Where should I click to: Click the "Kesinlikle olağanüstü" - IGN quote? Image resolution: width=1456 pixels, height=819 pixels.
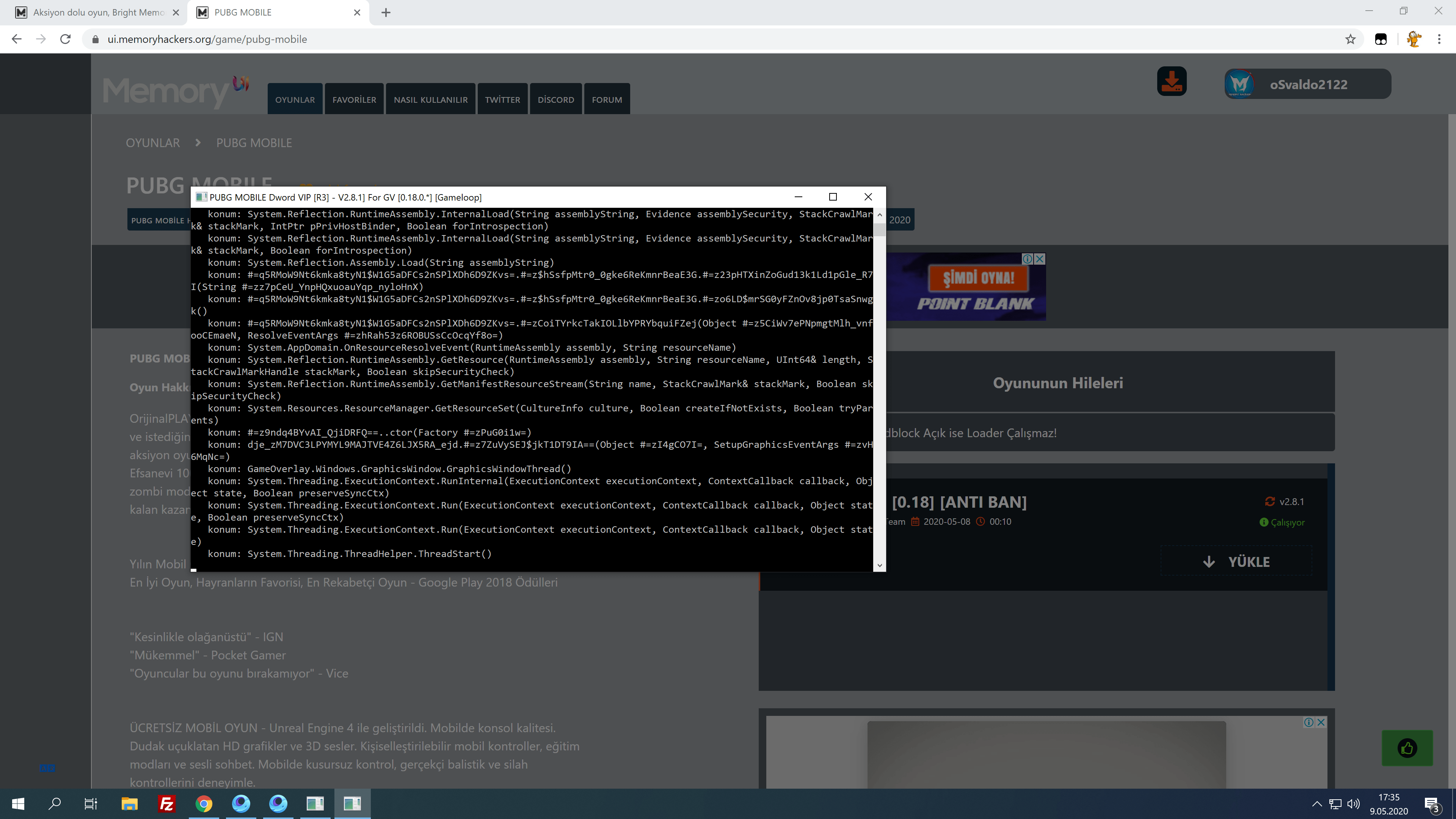coord(206,637)
